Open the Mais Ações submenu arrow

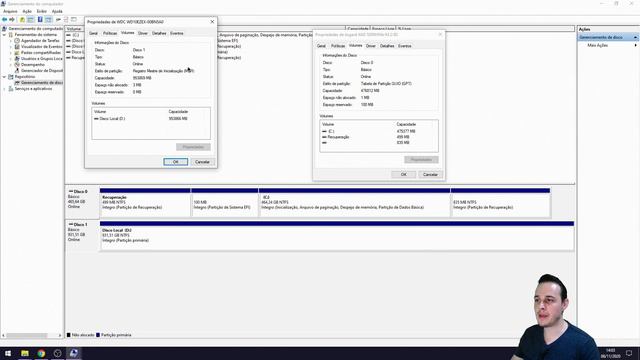coord(636,45)
